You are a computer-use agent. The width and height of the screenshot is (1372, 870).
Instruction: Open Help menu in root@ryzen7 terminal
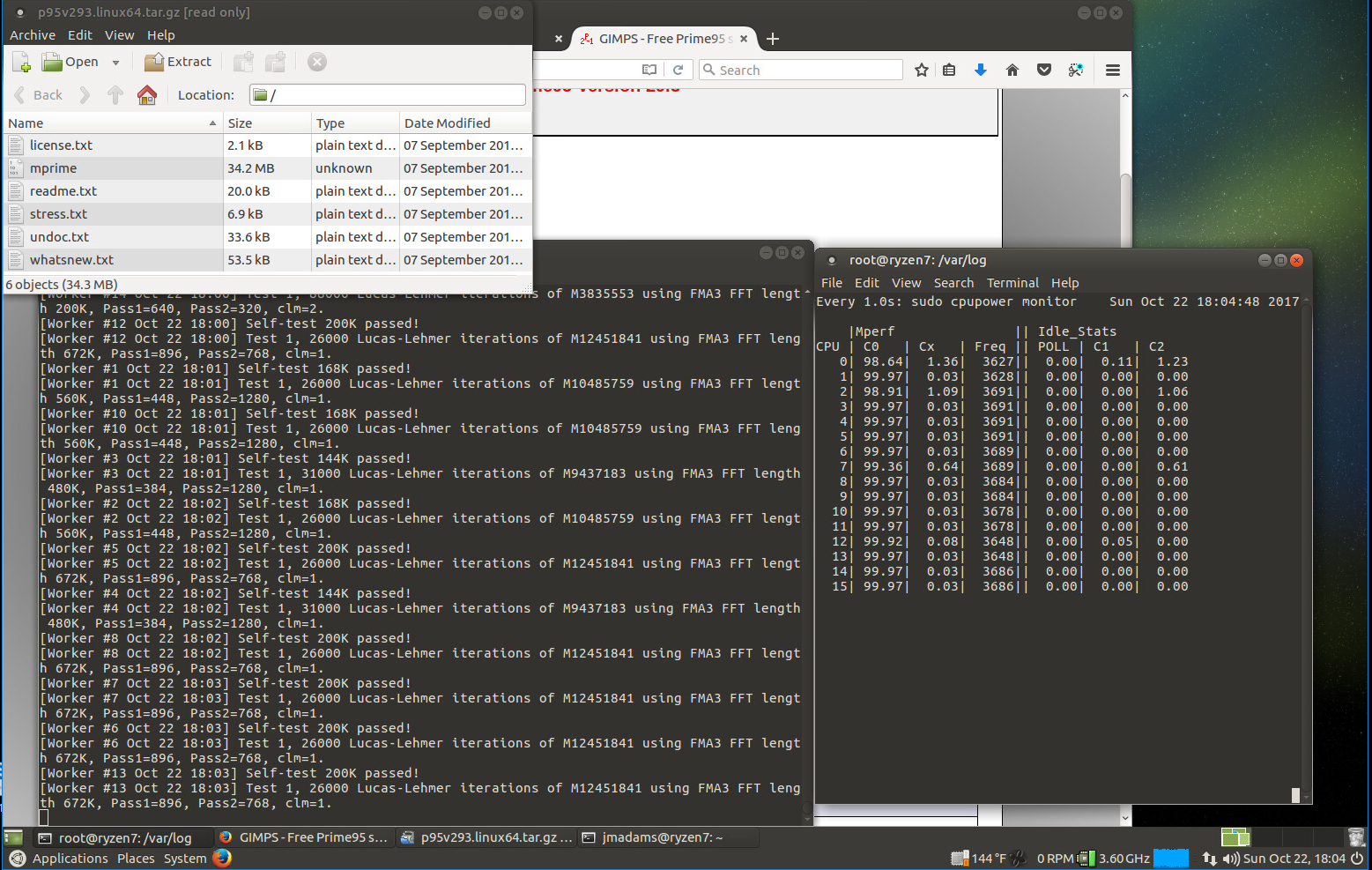click(x=1064, y=283)
